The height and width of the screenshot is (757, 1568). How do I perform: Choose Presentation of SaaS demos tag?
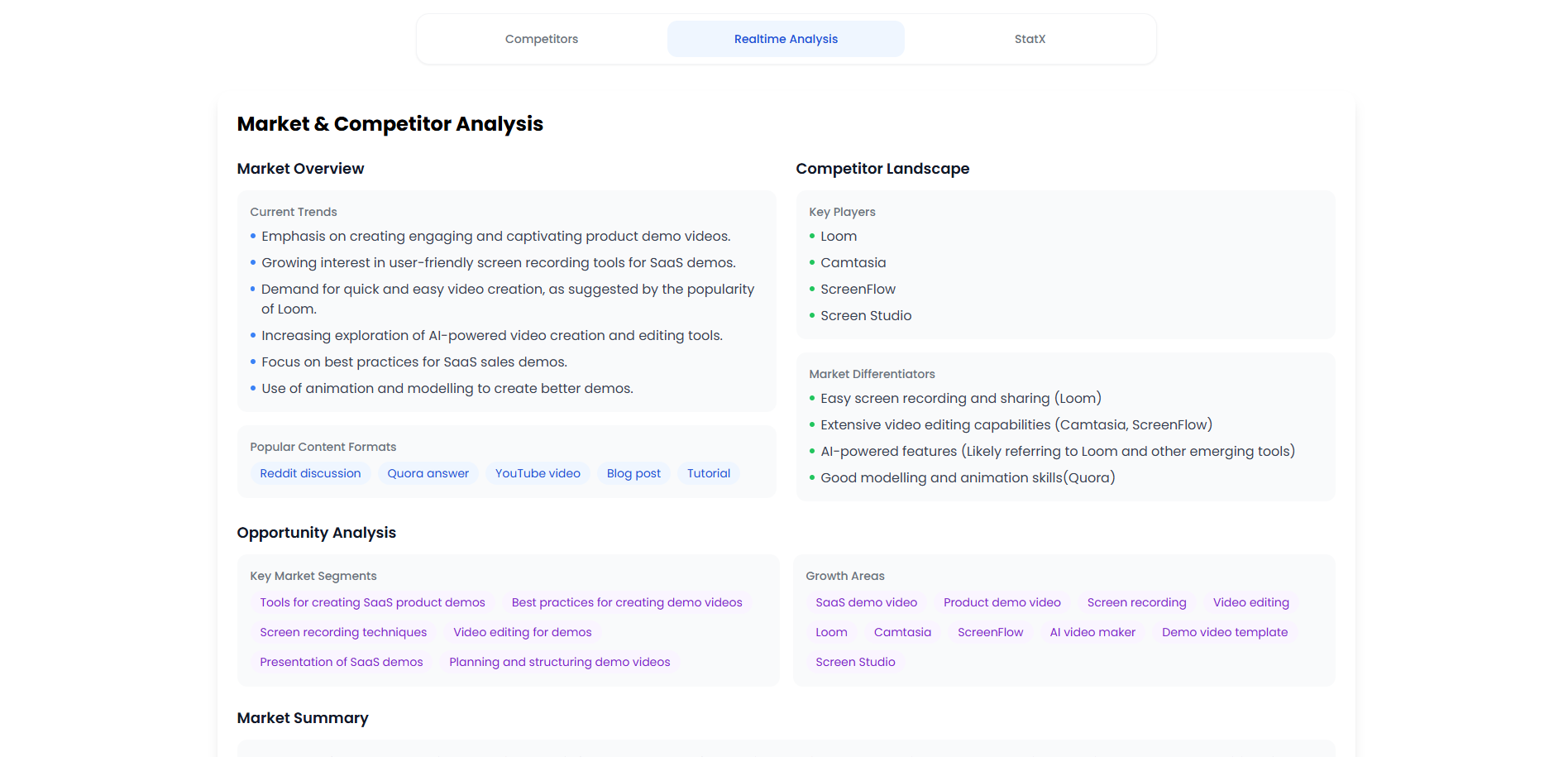coord(341,662)
